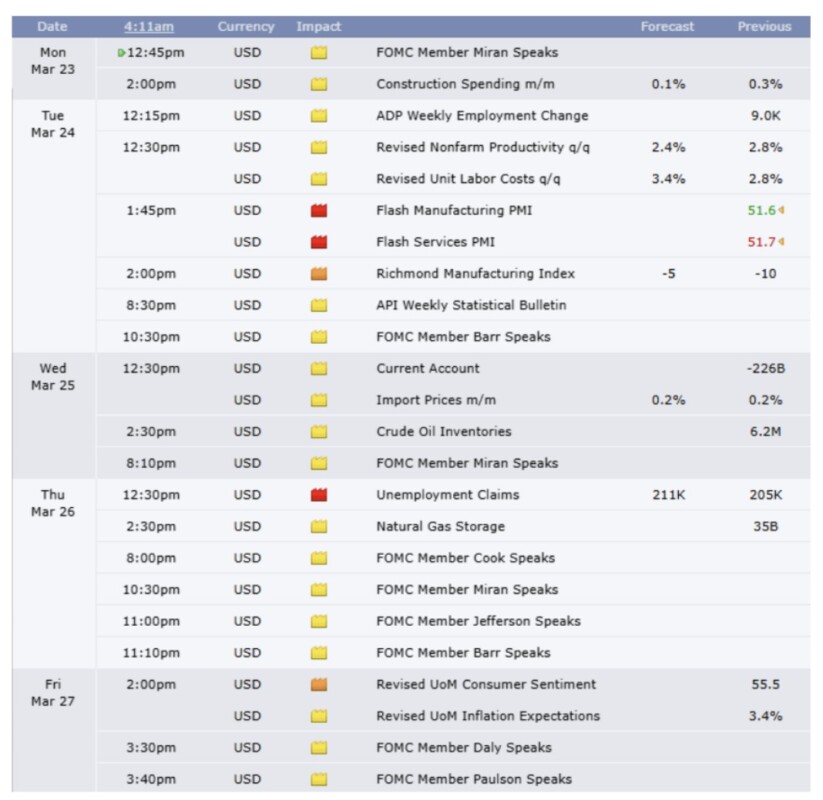This screenshot has width=823, height=800.
Task: Click the orange impact icon for Richmond Manufacturing Index
Action: 319,274
